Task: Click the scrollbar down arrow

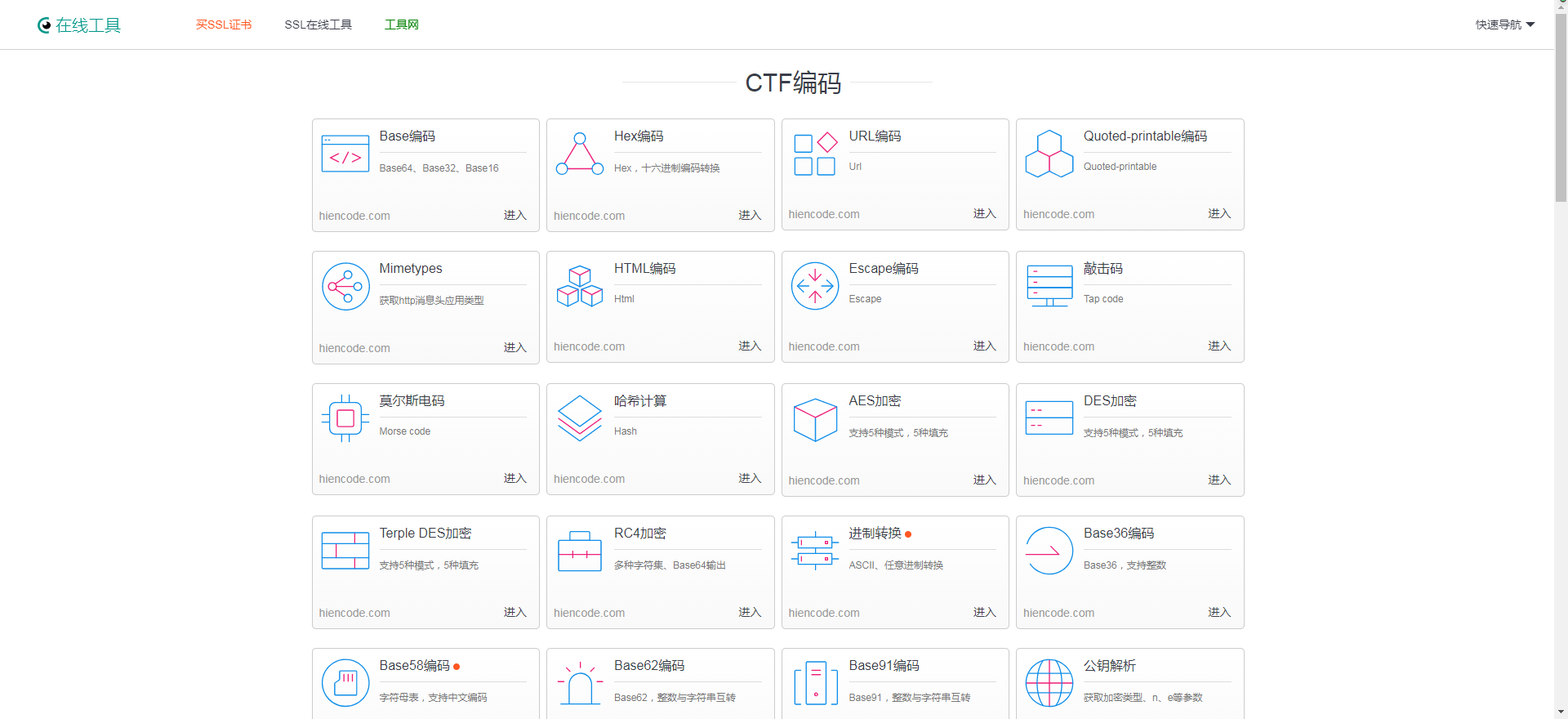Action: click(1561, 712)
